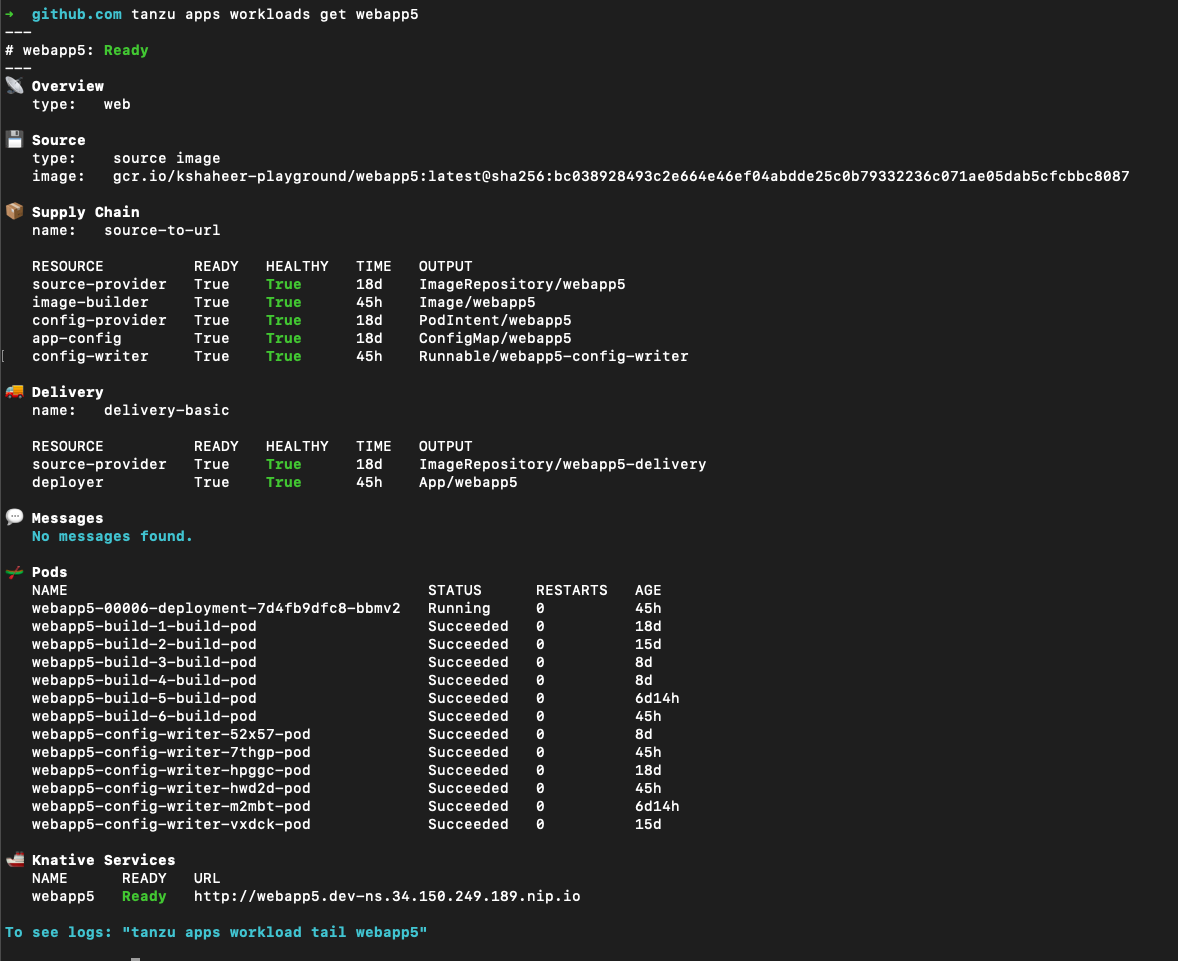Viewport: 1178px width, 961px height.
Task: Click config-provider resource row name
Action: (99, 321)
